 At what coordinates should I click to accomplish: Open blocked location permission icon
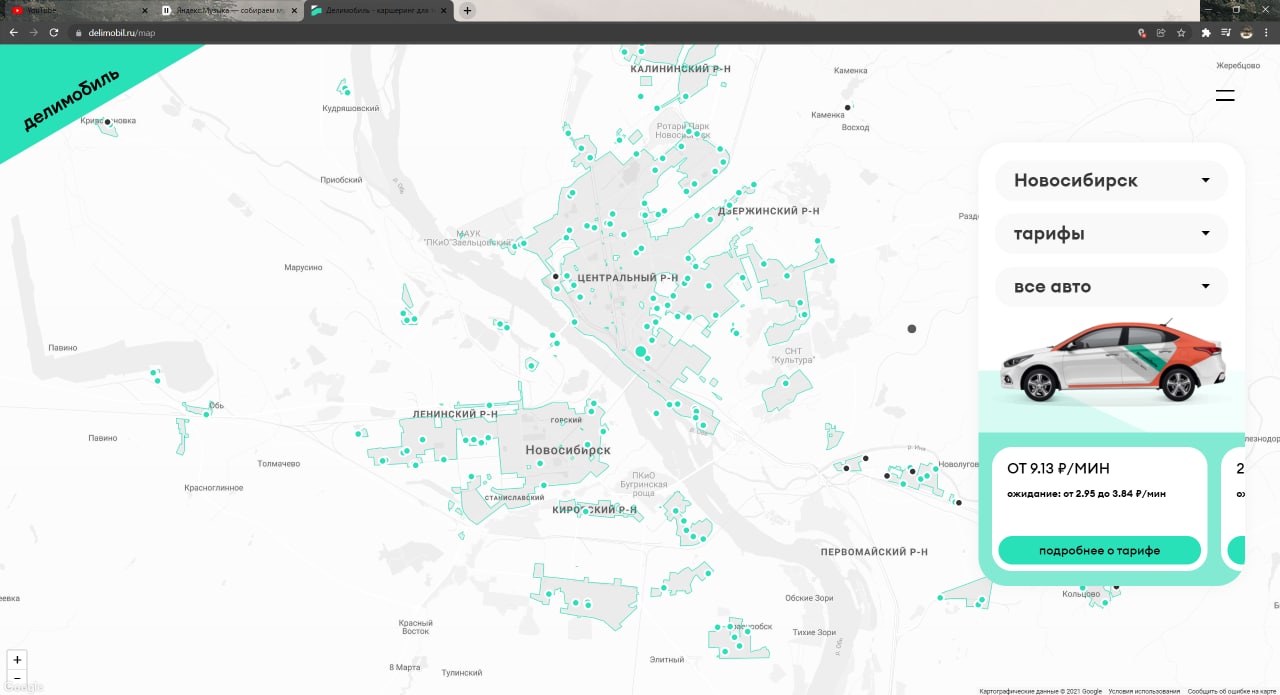tap(1142, 33)
